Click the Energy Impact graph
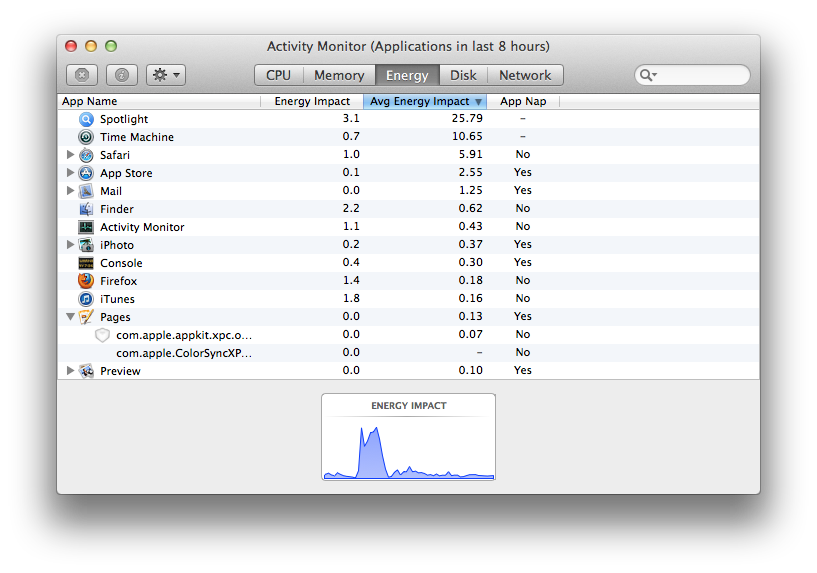Screen dimensions: 817x573 click(408, 437)
